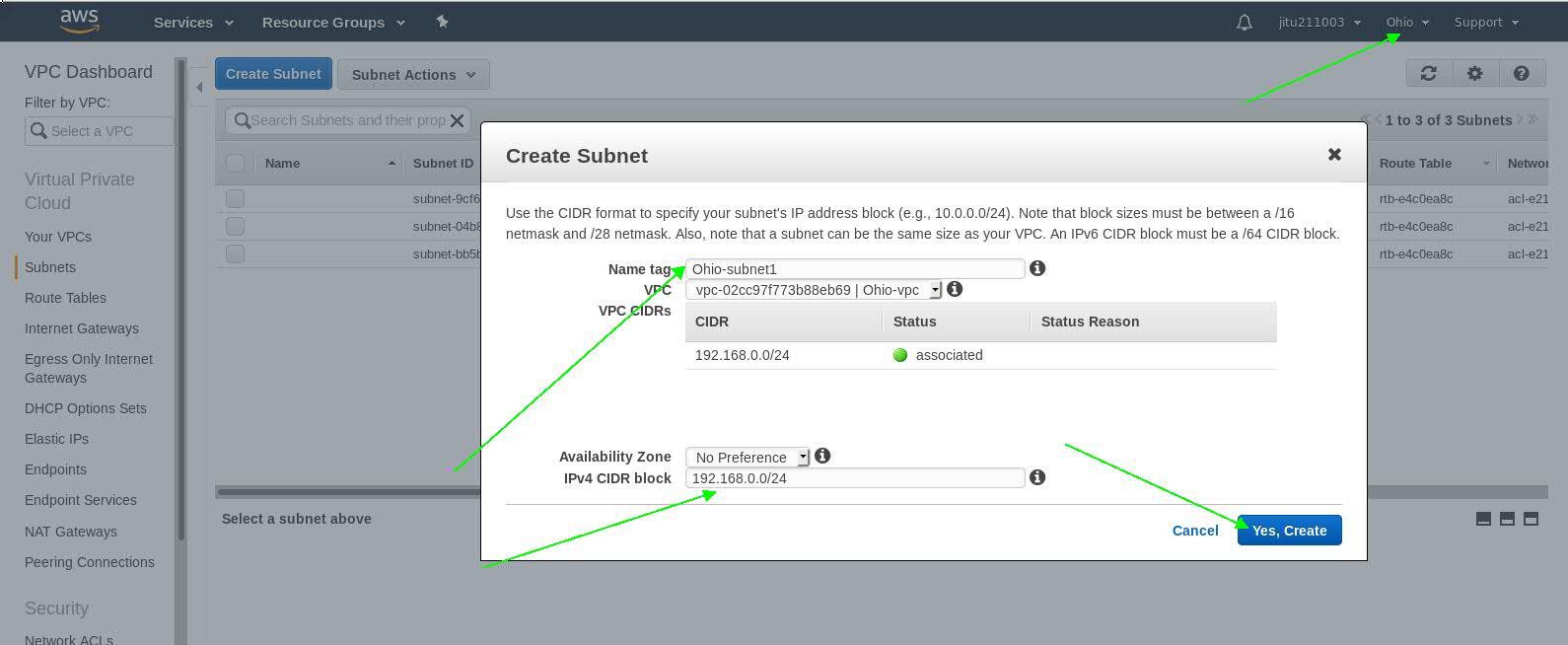Click the sidebar vertical scrollbar
The width and height of the screenshot is (1568, 645).
[181, 300]
